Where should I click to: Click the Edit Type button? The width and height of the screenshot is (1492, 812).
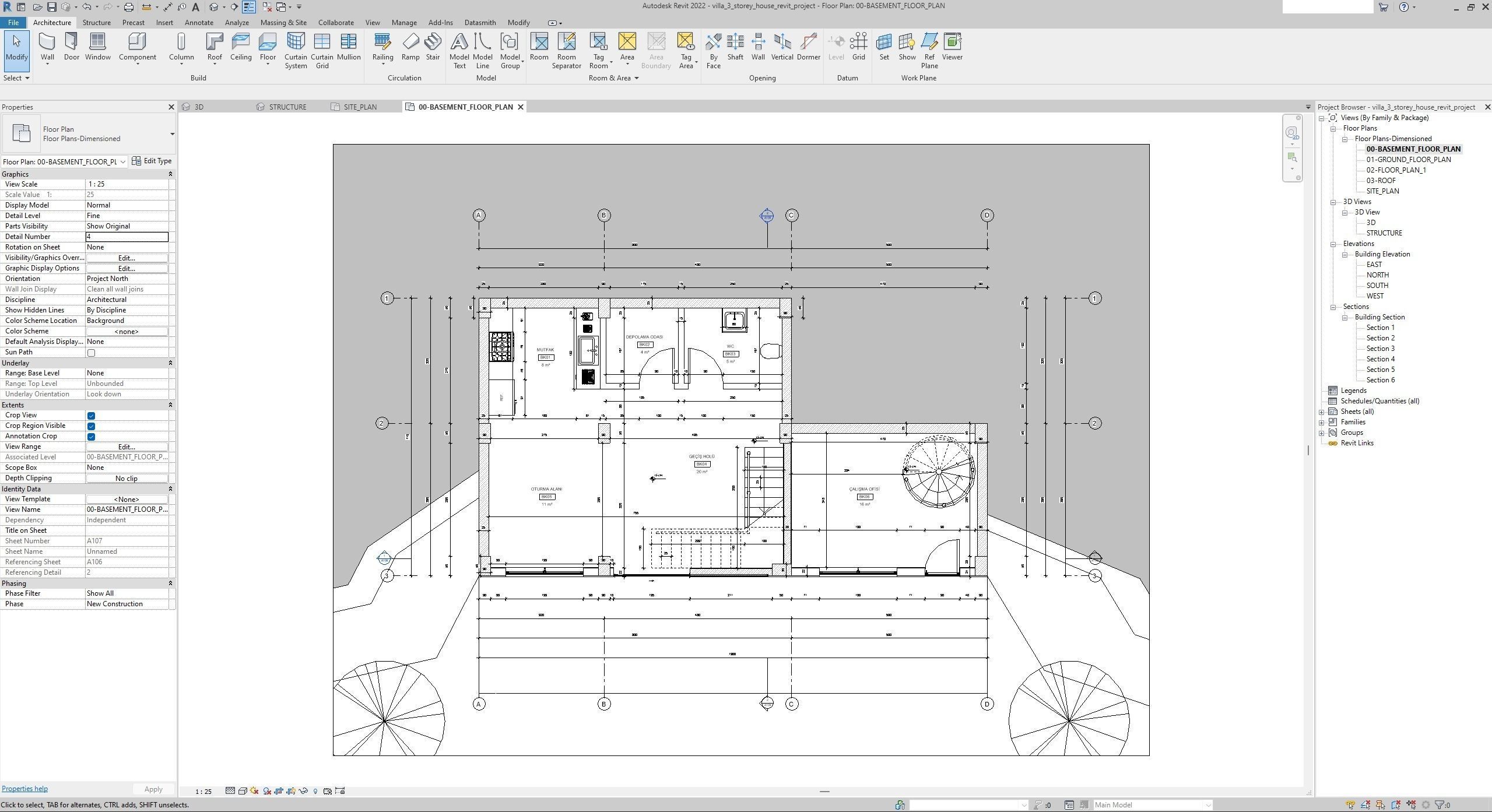(152, 161)
